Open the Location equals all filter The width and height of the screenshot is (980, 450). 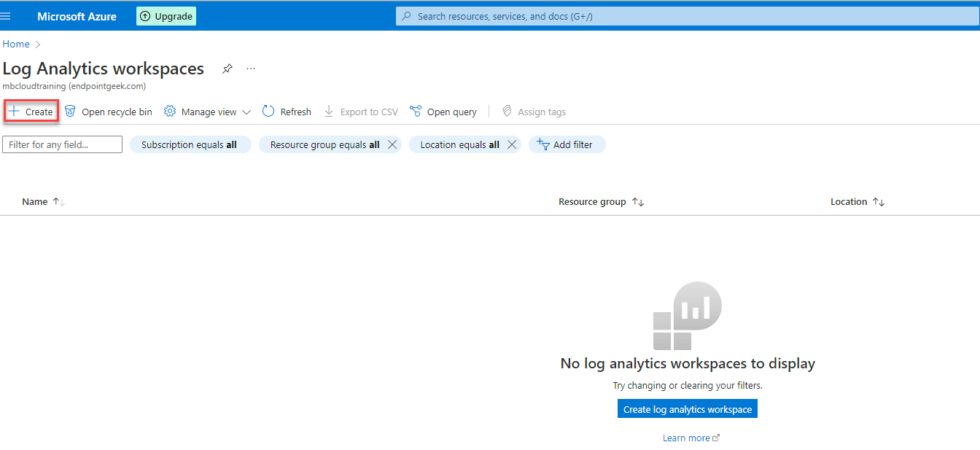click(x=459, y=144)
